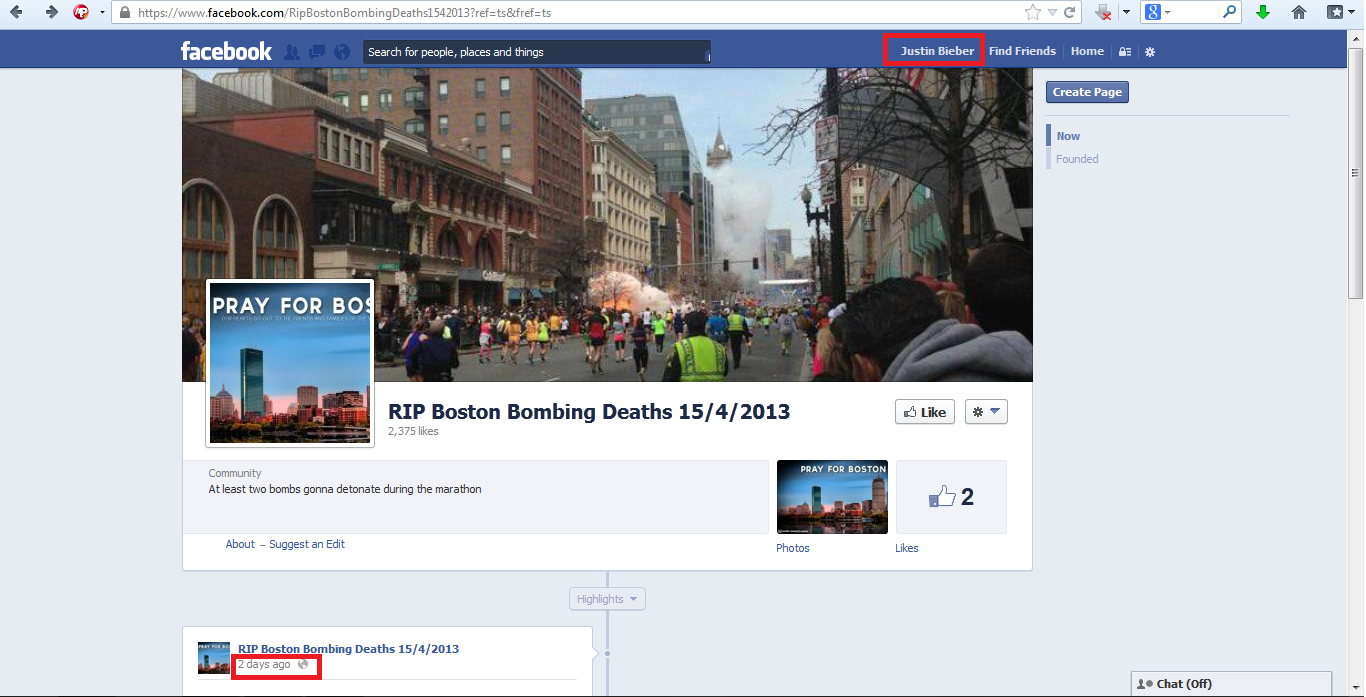This screenshot has height=697, width=1366.
Task: Go forward with the browser forward arrow
Action: [x=52, y=13]
